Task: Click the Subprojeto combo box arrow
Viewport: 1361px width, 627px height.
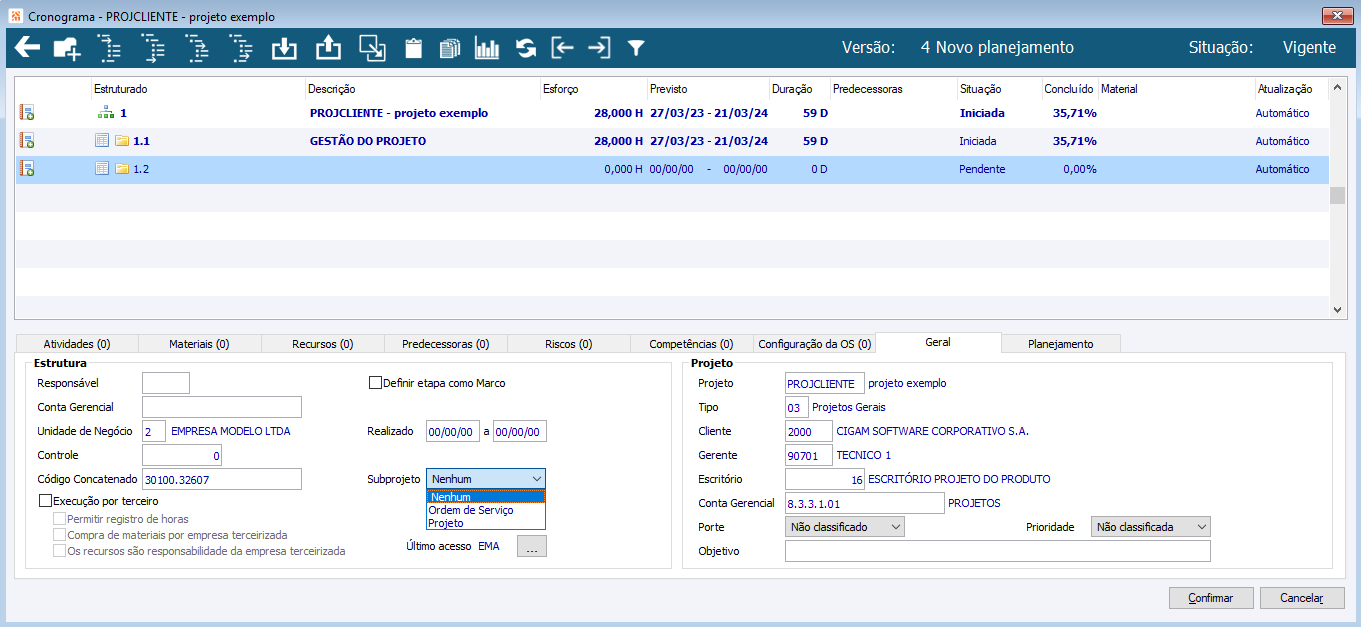Action: click(x=537, y=479)
